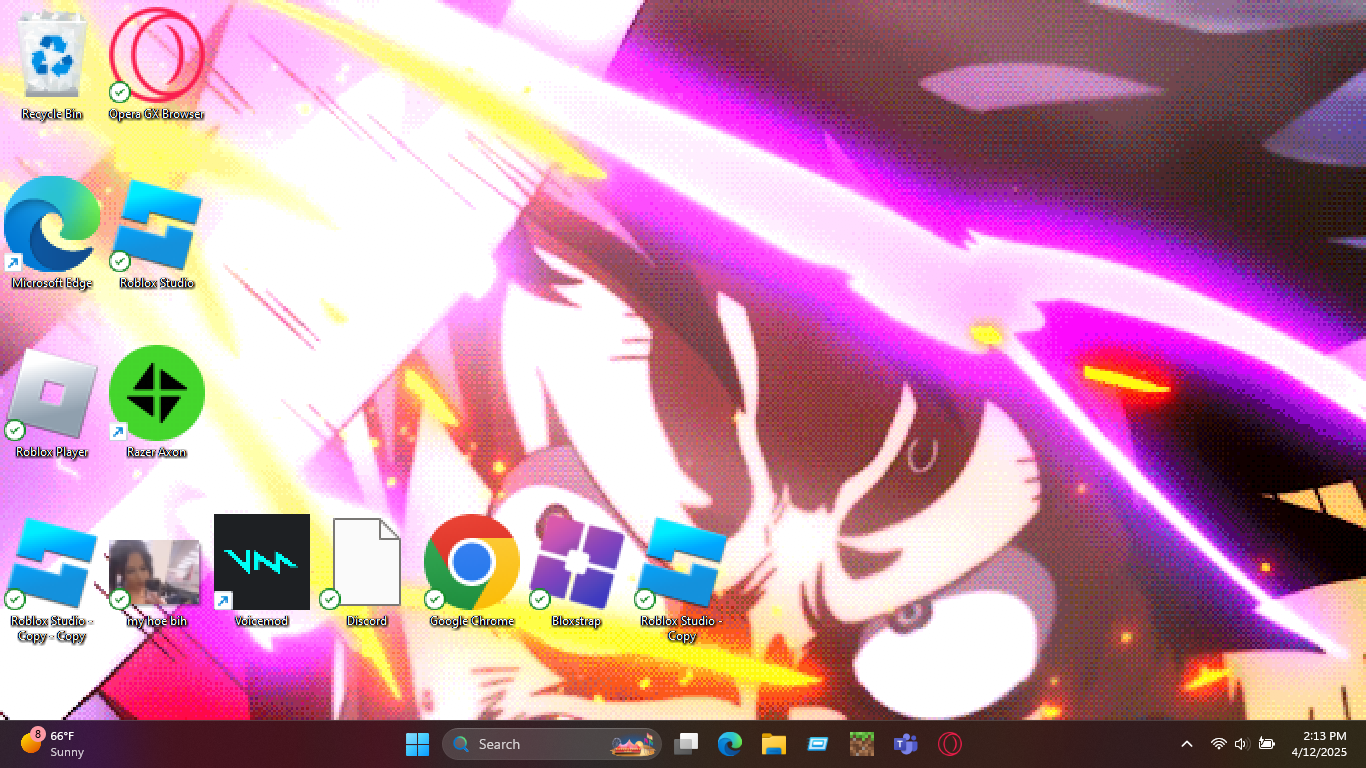Open File Explorer from the taskbar
The height and width of the screenshot is (768, 1366).
[x=774, y=744]
